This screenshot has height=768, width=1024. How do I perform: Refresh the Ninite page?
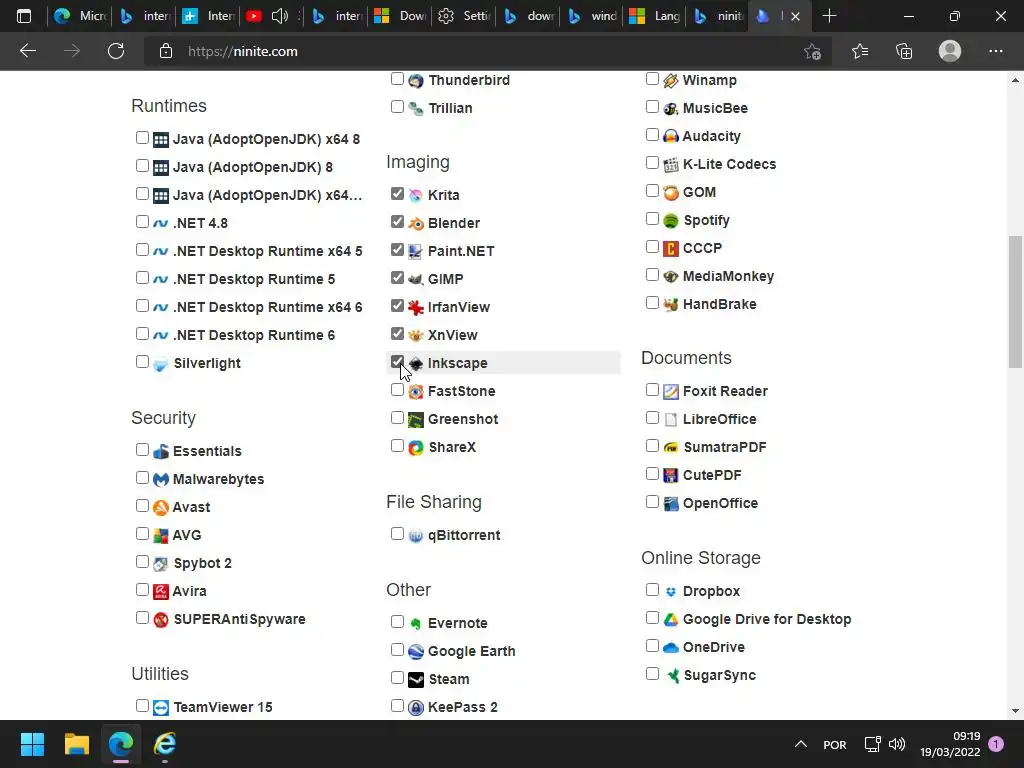click(x=116, y=51)
